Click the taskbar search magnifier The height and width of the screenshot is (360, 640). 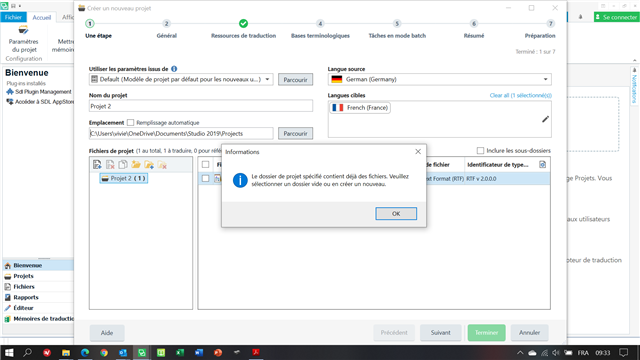27,353
